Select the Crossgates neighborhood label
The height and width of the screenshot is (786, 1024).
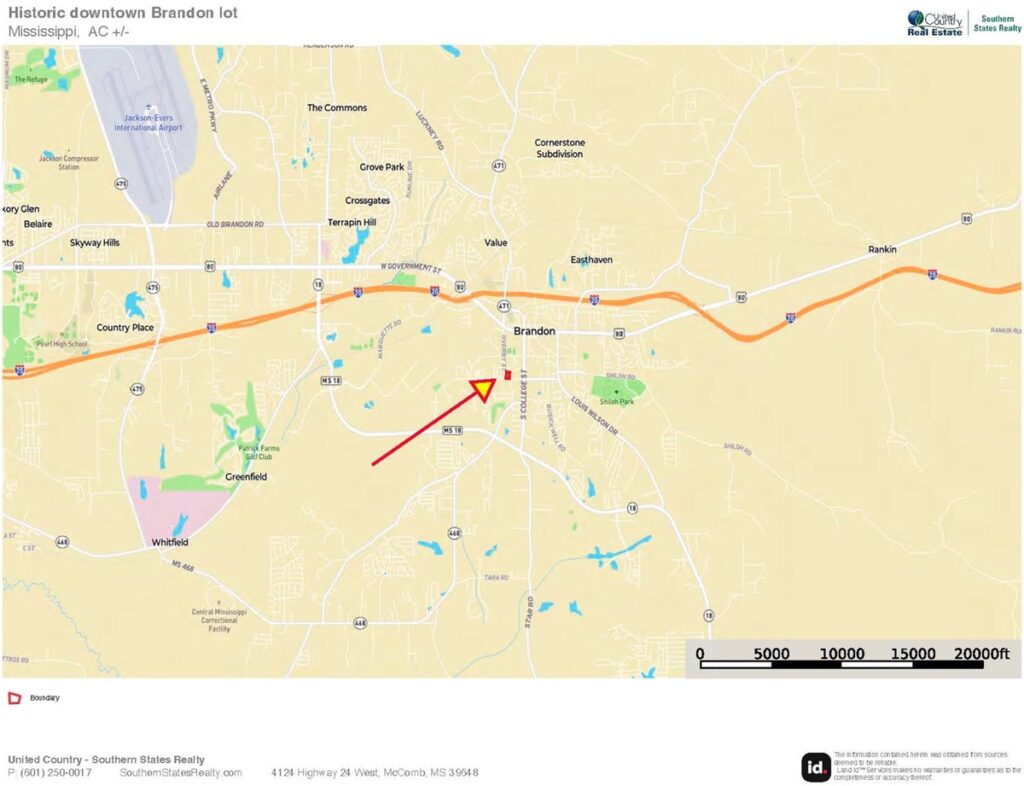pyautogui.click(x=367, y=200)
